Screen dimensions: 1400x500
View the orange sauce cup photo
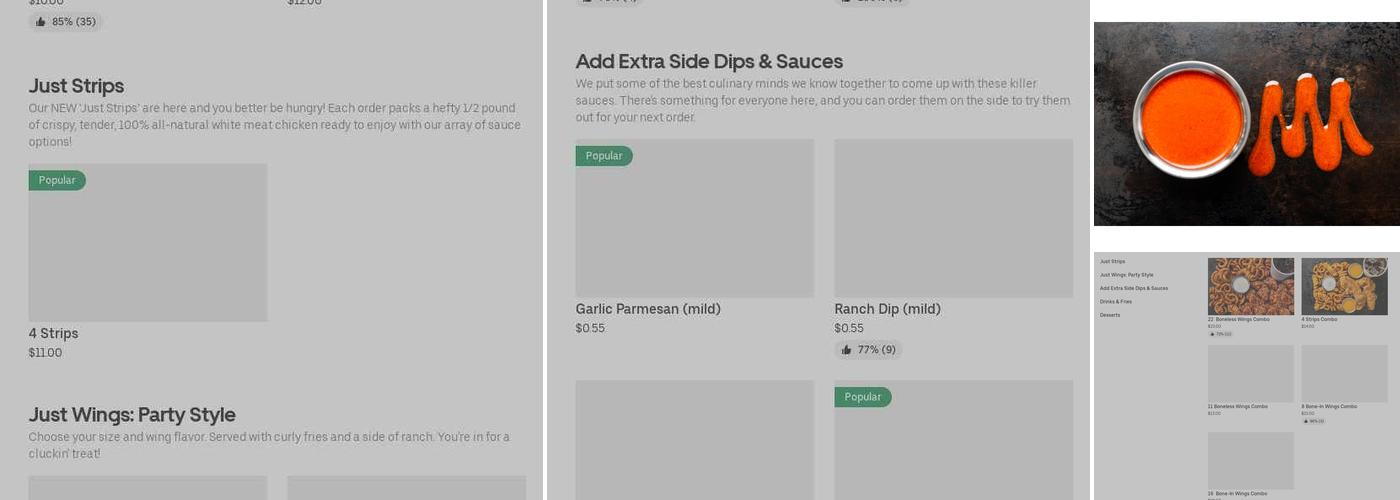(x=1190, y=118)
